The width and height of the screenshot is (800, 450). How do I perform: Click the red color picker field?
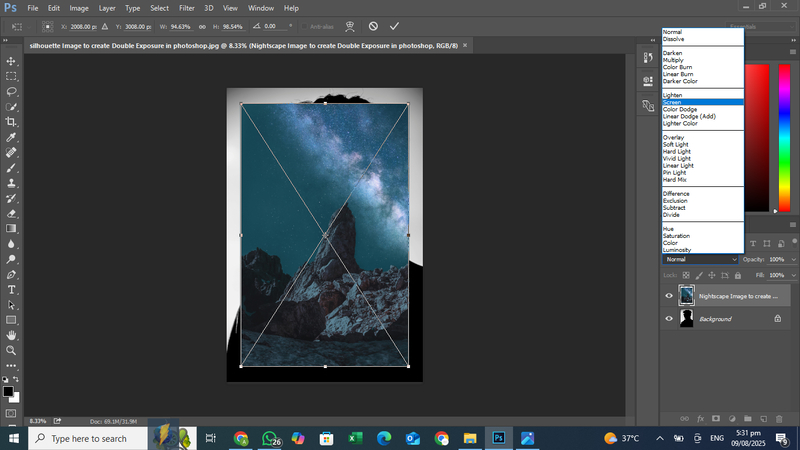pyautogui.click(x=757, y=138)
